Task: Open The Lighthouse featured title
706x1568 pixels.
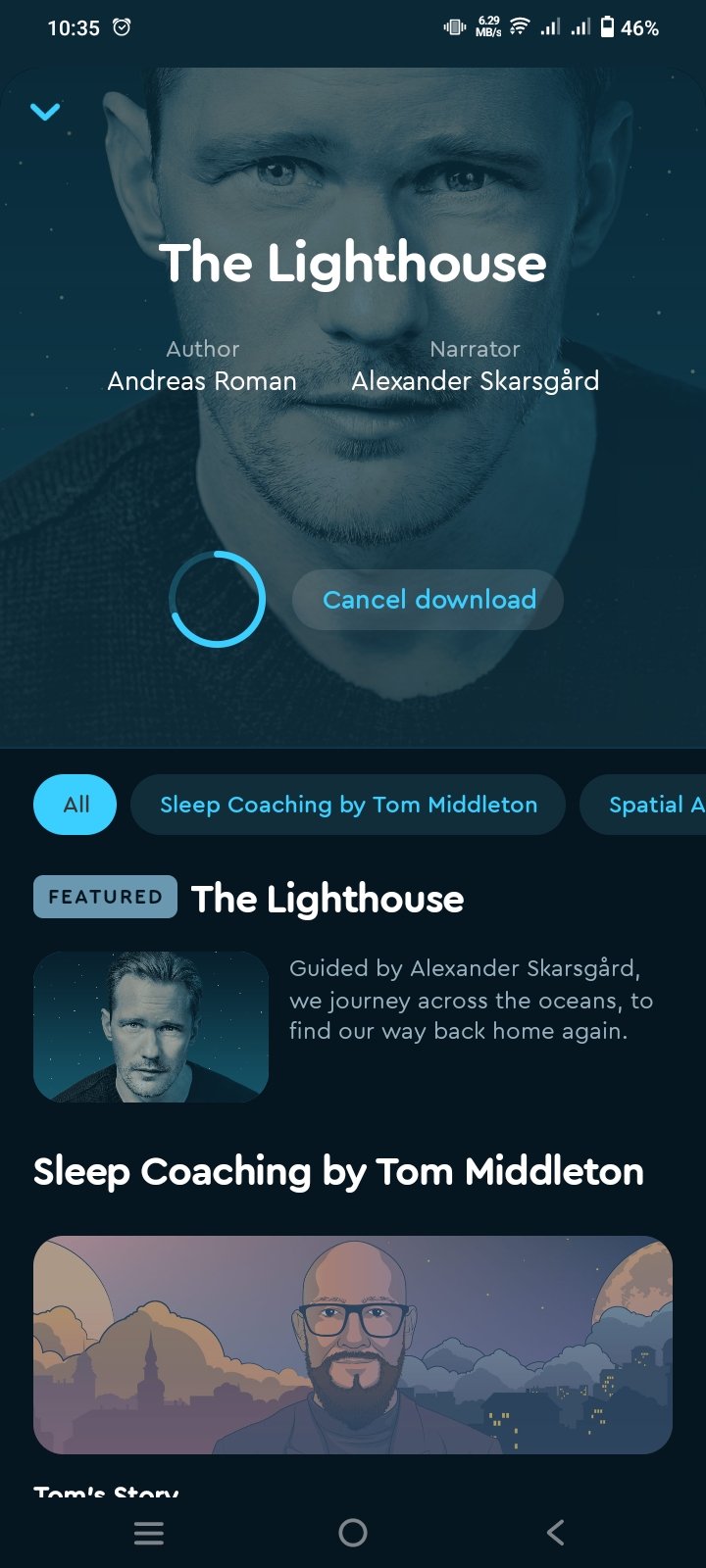Action: pyautogui.click(x=328, y=899)
